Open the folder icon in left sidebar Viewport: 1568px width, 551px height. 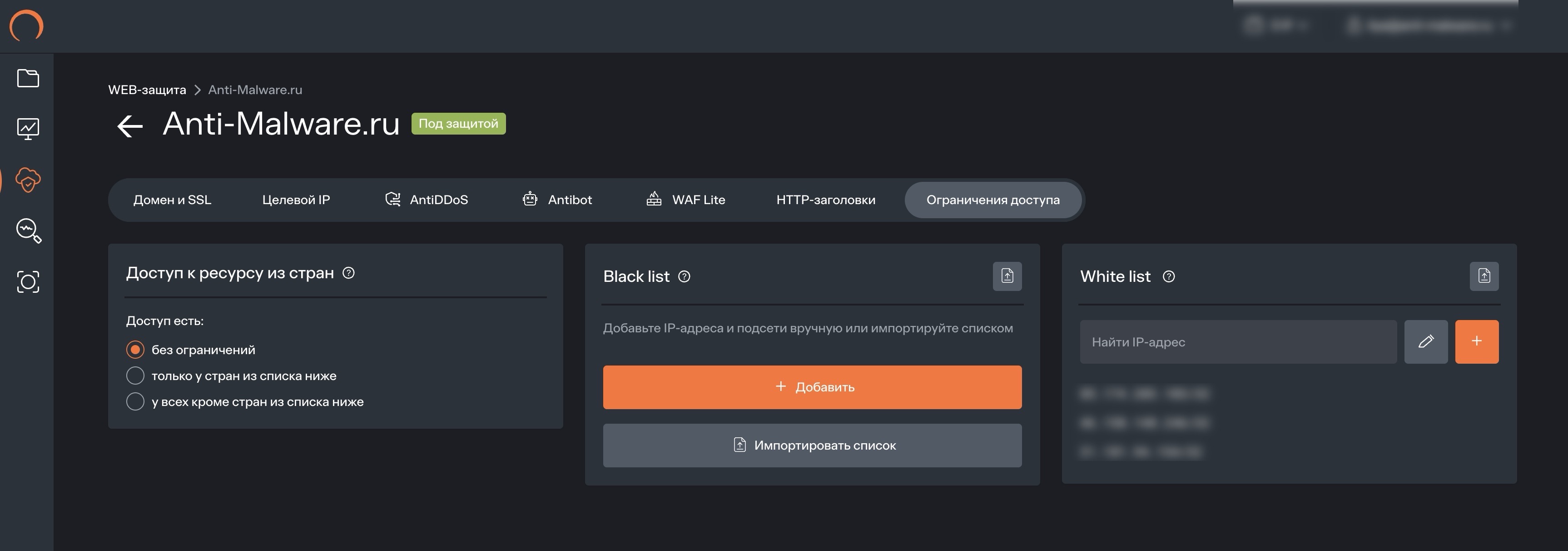[x=28, y=78]
